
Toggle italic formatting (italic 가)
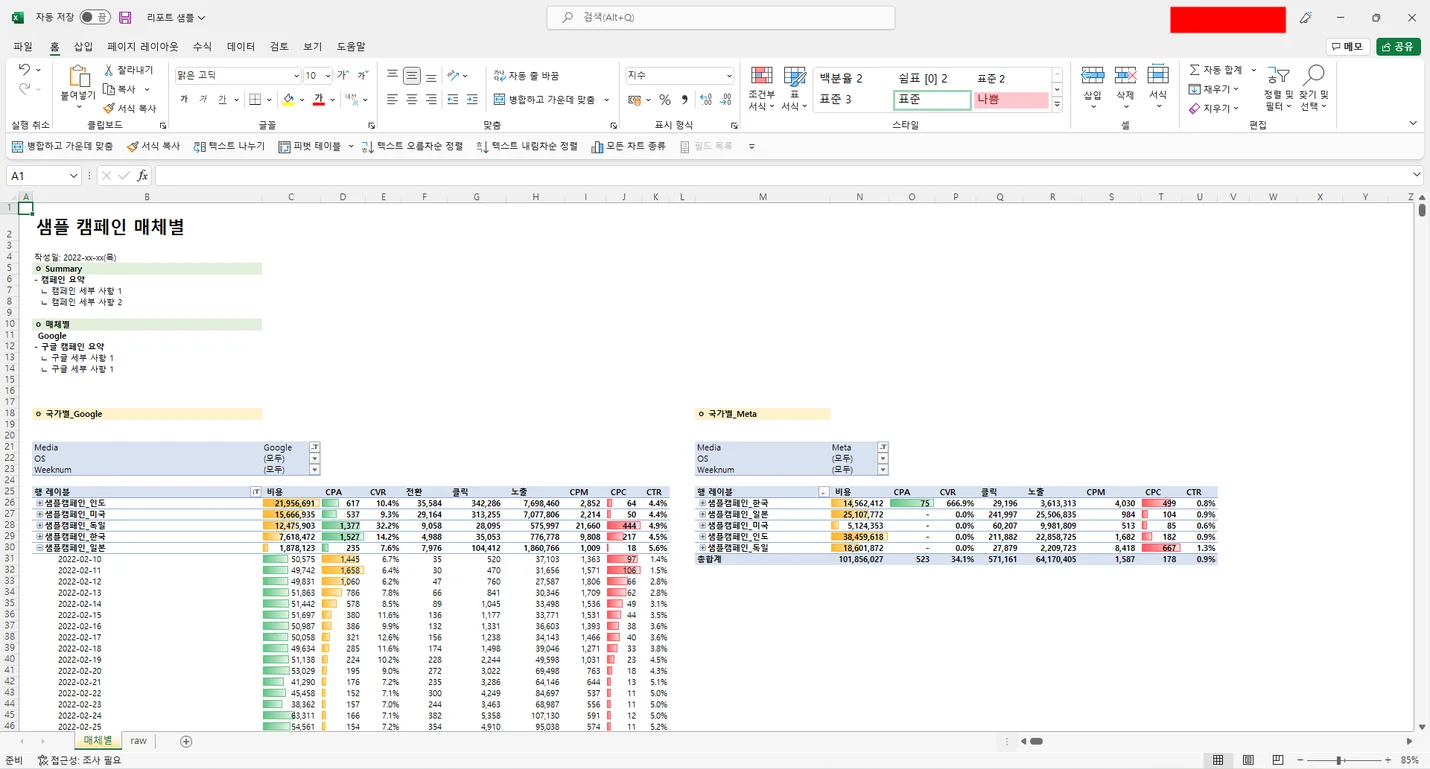(x=203, y=99)
